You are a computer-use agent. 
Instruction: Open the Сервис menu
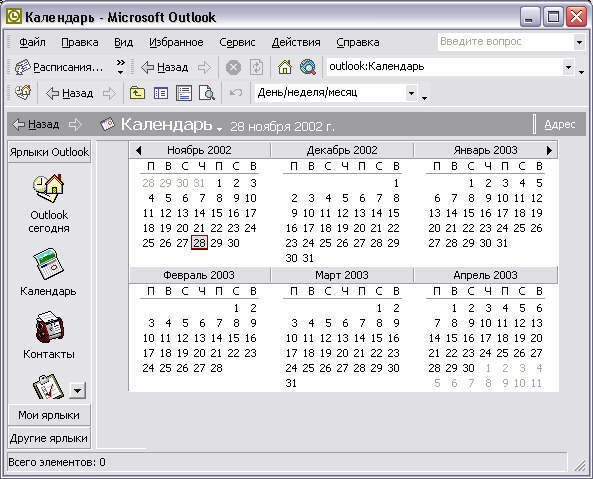tap(237, 42)
